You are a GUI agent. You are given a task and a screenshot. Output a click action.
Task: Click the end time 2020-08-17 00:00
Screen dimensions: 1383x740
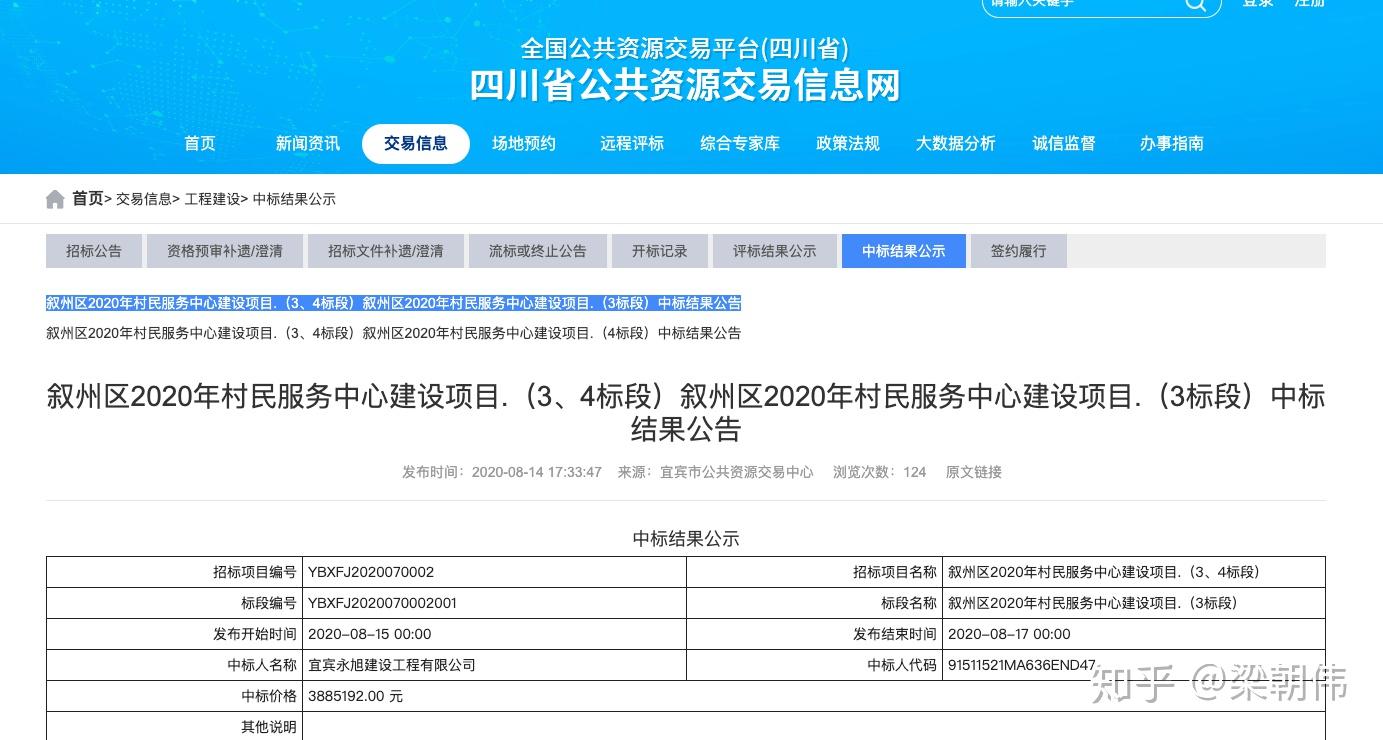point(1010,634)
